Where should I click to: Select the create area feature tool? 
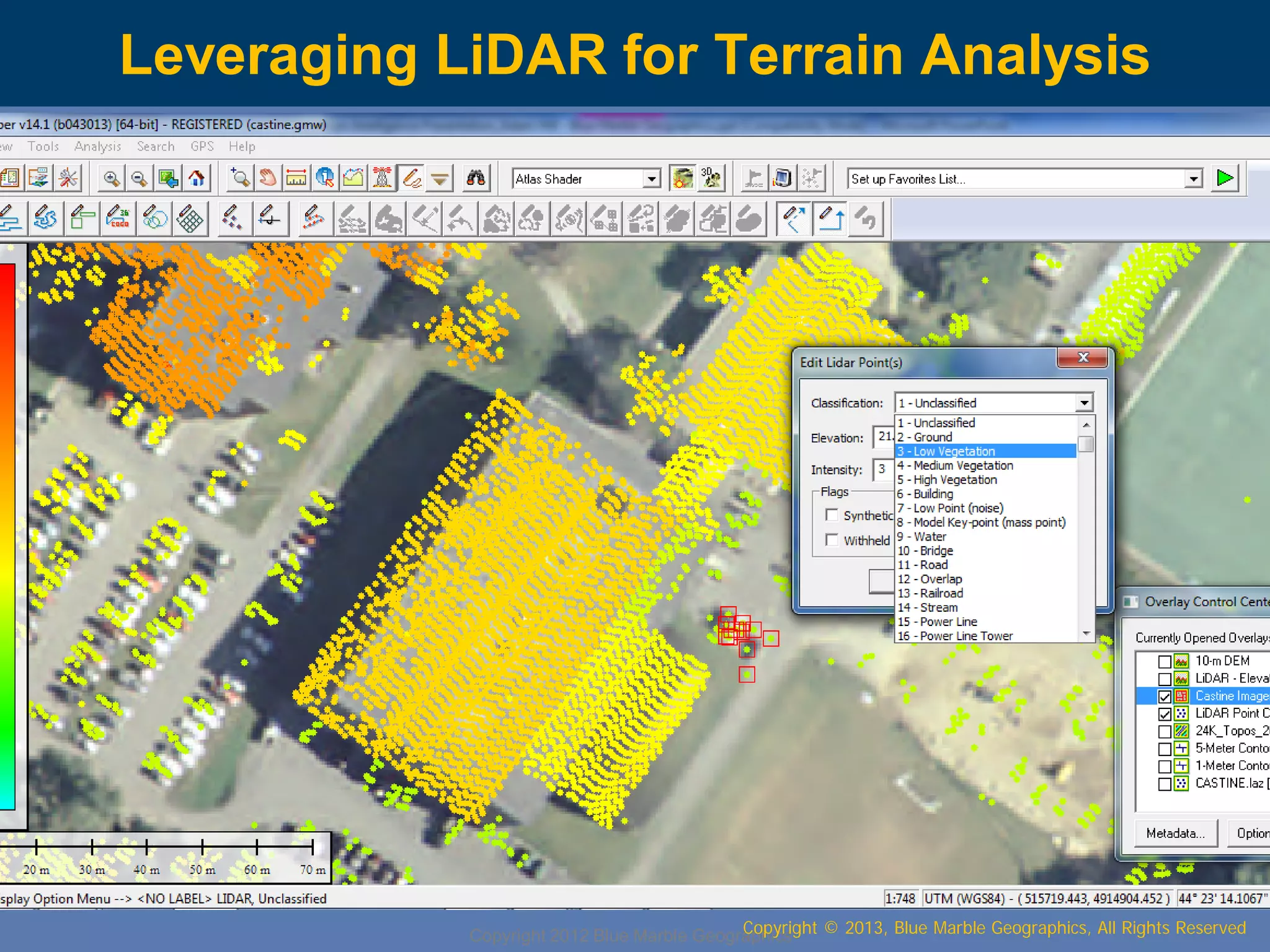46,219
